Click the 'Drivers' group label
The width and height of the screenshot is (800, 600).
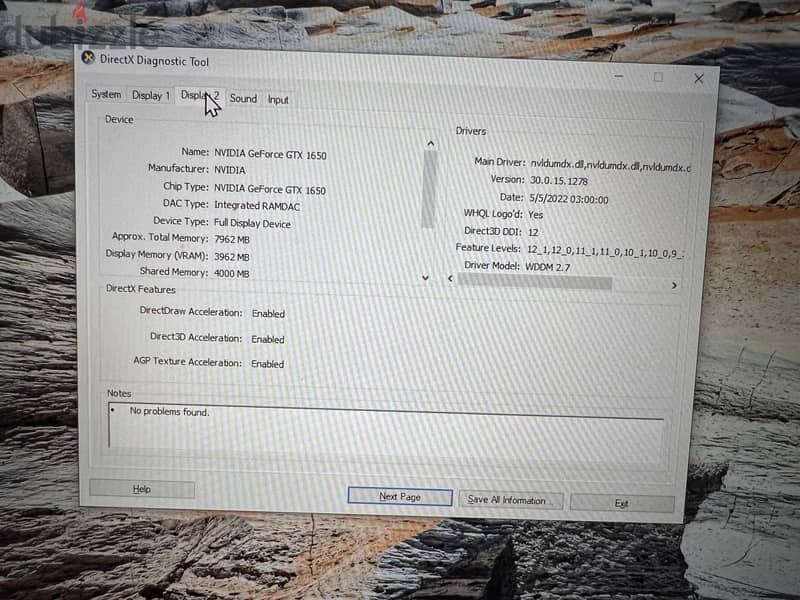click(x=471, y=131)
